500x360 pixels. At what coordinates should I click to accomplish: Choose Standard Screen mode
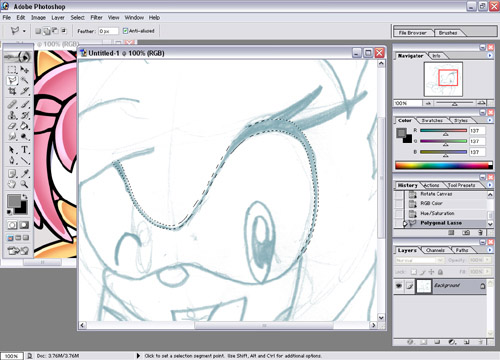point(10,238)
